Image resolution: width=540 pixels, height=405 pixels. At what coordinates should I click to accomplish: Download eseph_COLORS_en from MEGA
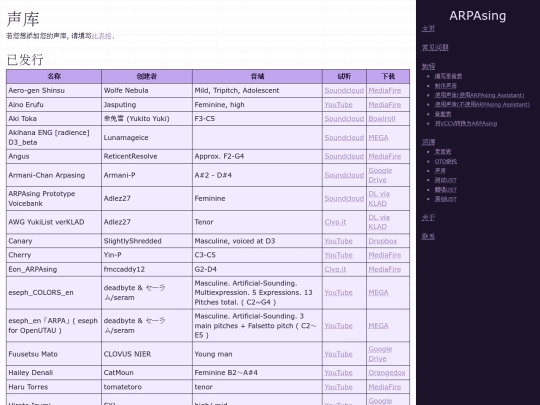378,293
